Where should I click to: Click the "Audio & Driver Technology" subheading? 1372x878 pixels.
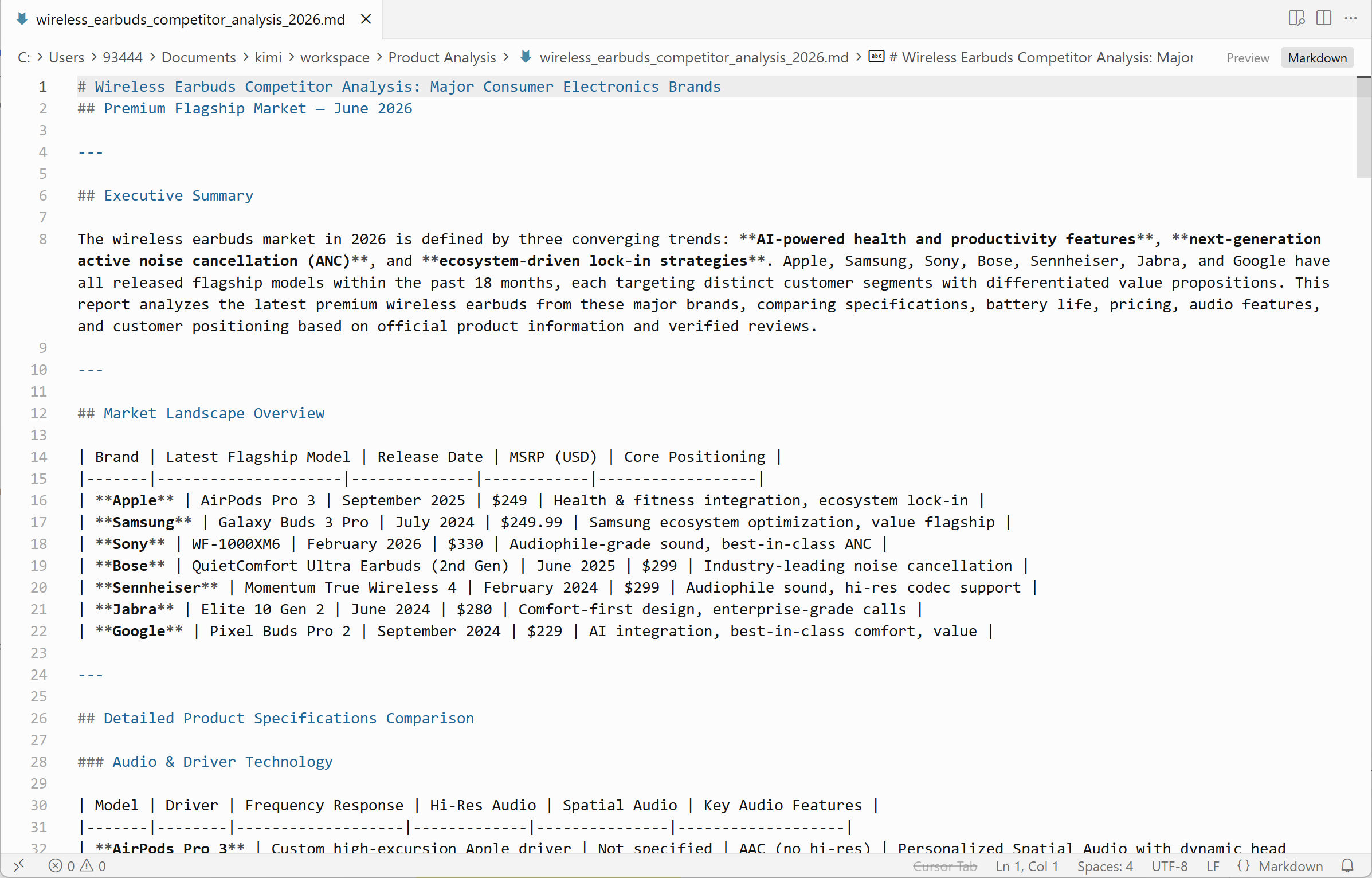click(x=222, y=762)
